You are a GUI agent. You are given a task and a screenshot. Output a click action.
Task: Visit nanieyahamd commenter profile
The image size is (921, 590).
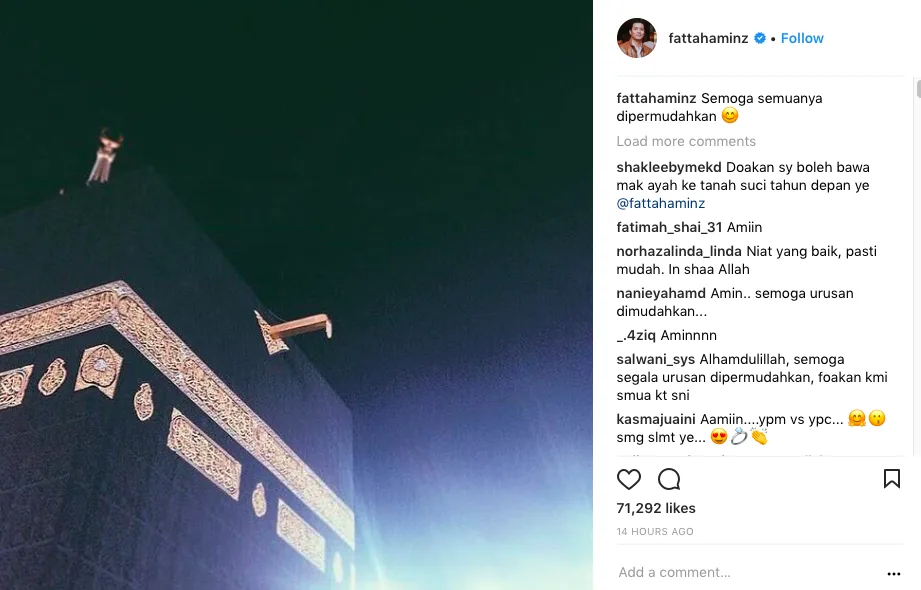[x=661, y=293]
